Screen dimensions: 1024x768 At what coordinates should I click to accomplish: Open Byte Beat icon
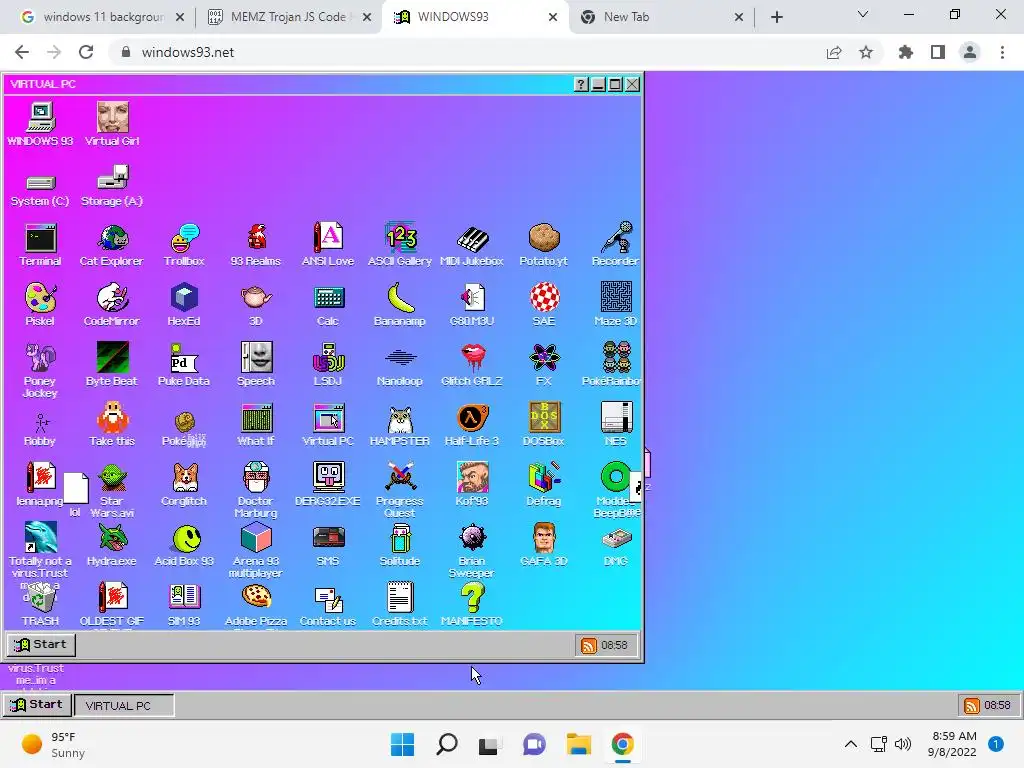click(x=112, y=365)
